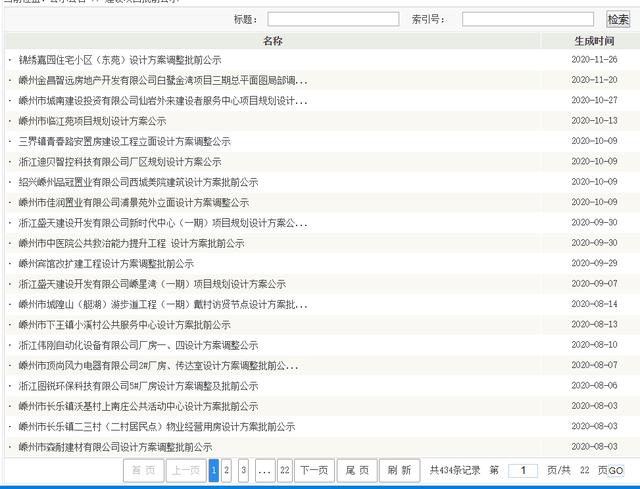Open 嵊州市长乐镇沃基村上南庄公共活动中心 notice
This screenshot has width=640, height=489.
[138, 407]
